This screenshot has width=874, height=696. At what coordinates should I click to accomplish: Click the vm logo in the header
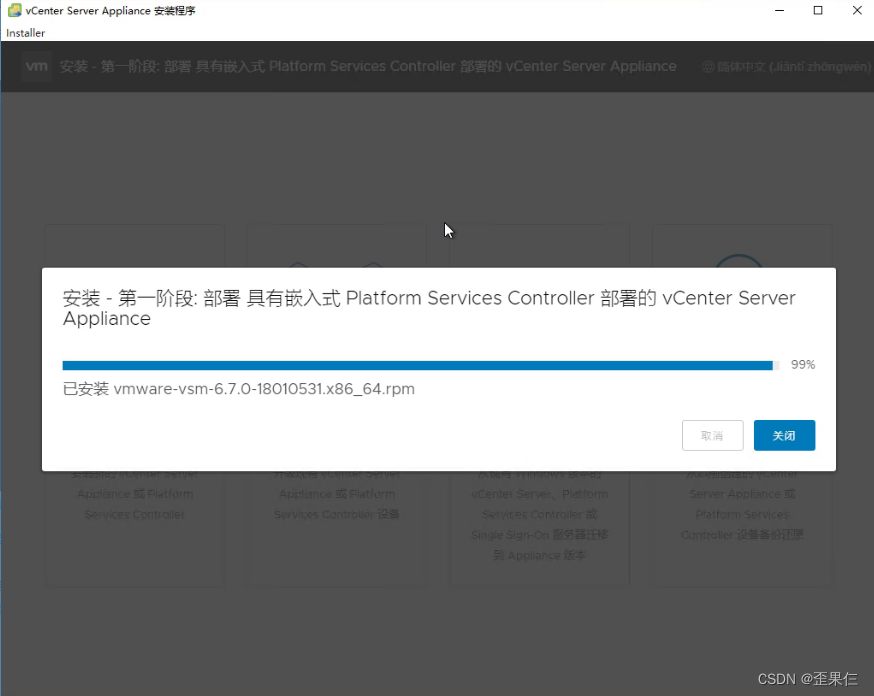[x=37, y=66]
